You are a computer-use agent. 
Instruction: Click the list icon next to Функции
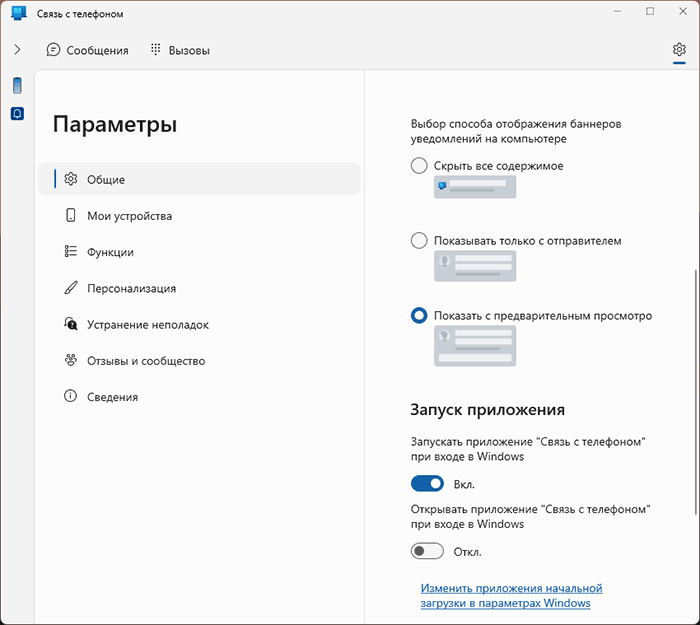point(71,251)
